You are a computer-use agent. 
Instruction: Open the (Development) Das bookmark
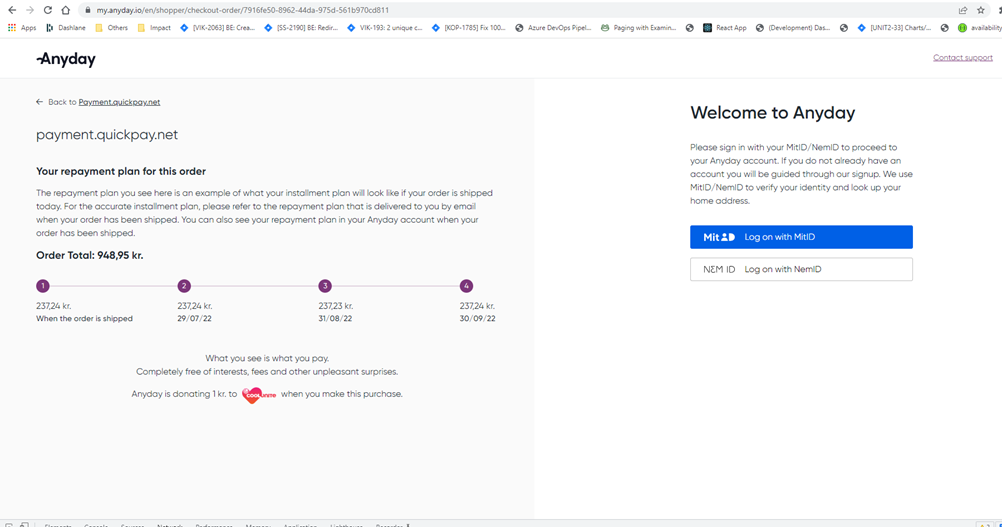coord(792,28)
